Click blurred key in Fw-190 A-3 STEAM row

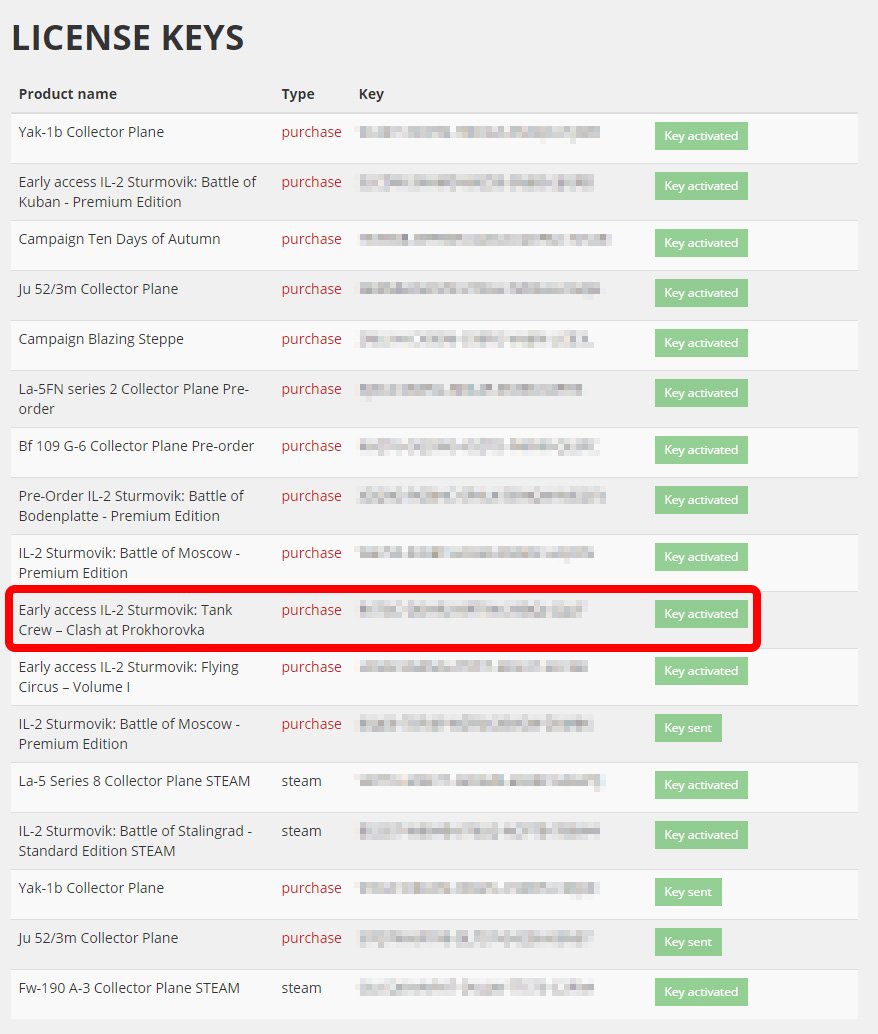(476, 988)
